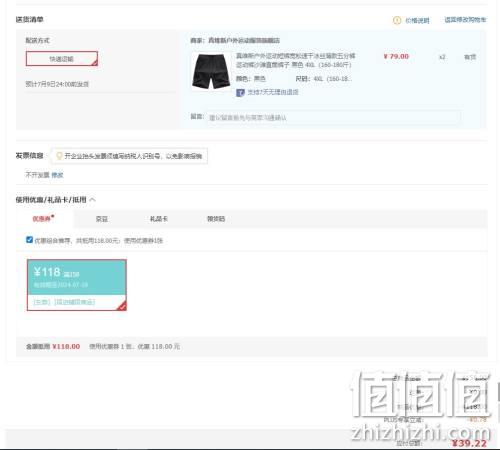The width and height of the screenshot is (500, 450).
Task: Open the shorts product title link
Action: 296,60
